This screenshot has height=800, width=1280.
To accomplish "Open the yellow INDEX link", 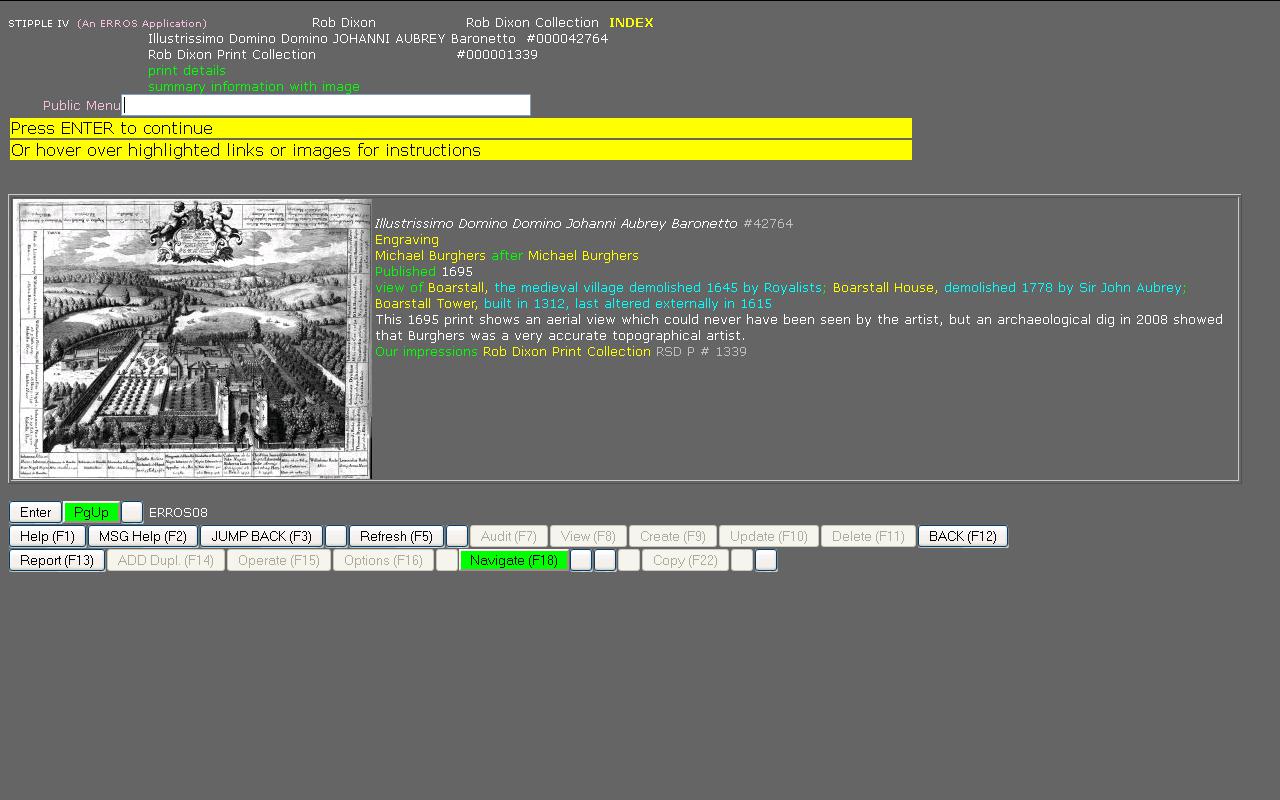I will point(631,22).
